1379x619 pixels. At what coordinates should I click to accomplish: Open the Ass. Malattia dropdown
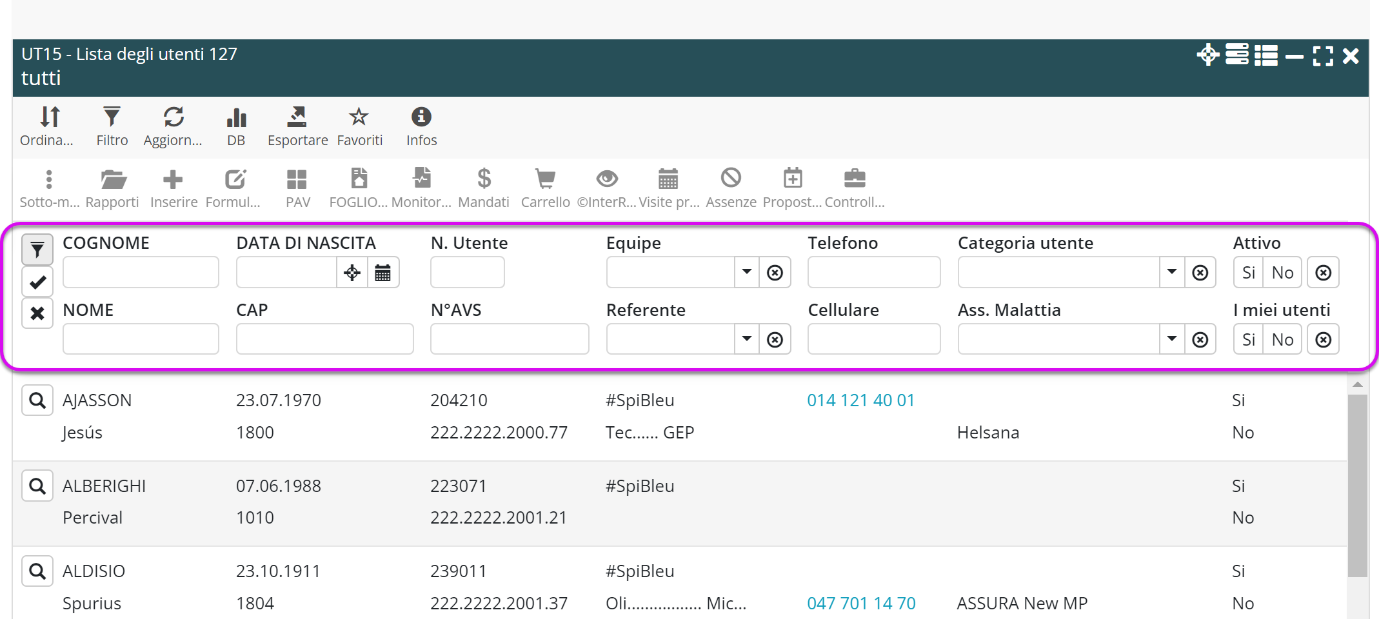(x=1172, y=340)
